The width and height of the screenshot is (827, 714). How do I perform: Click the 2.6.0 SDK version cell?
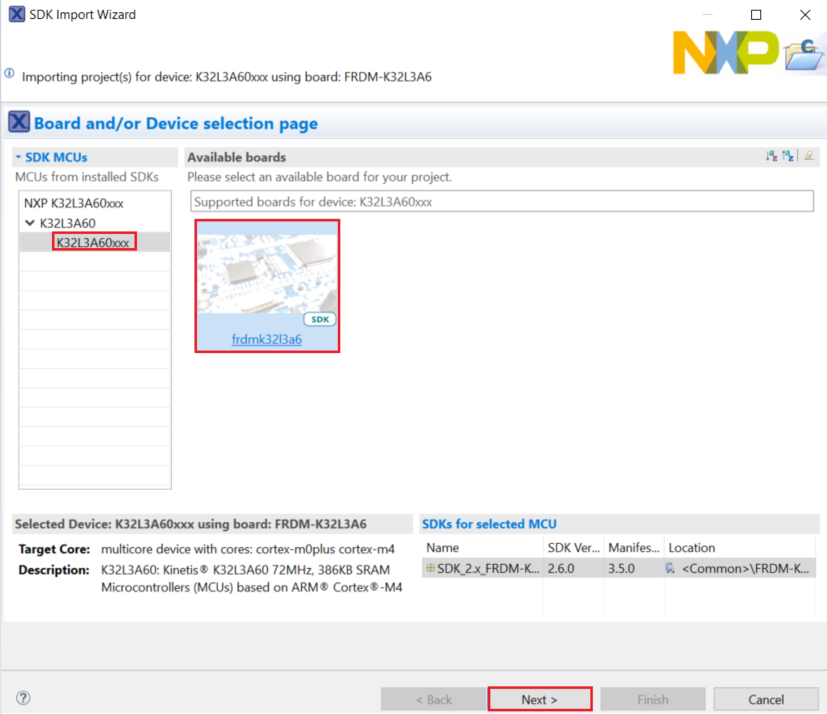pyautogui.click(x=561, y=568)
